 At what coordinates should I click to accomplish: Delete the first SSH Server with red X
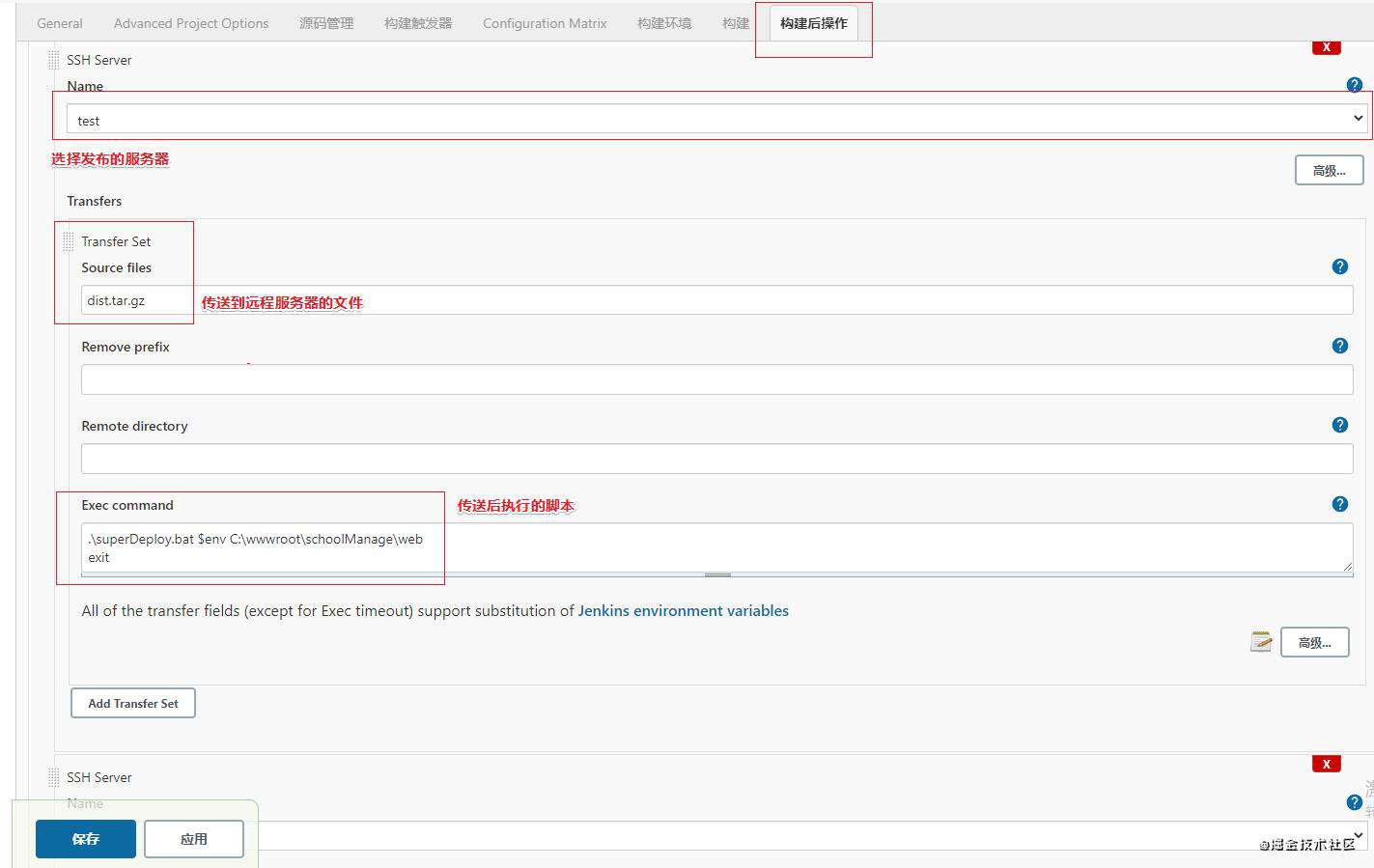point(1326,47)
